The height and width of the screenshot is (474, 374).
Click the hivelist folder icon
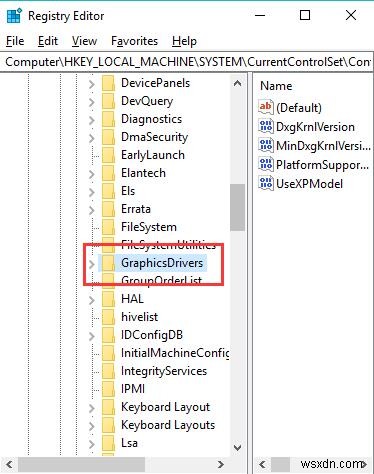point(108,317)
